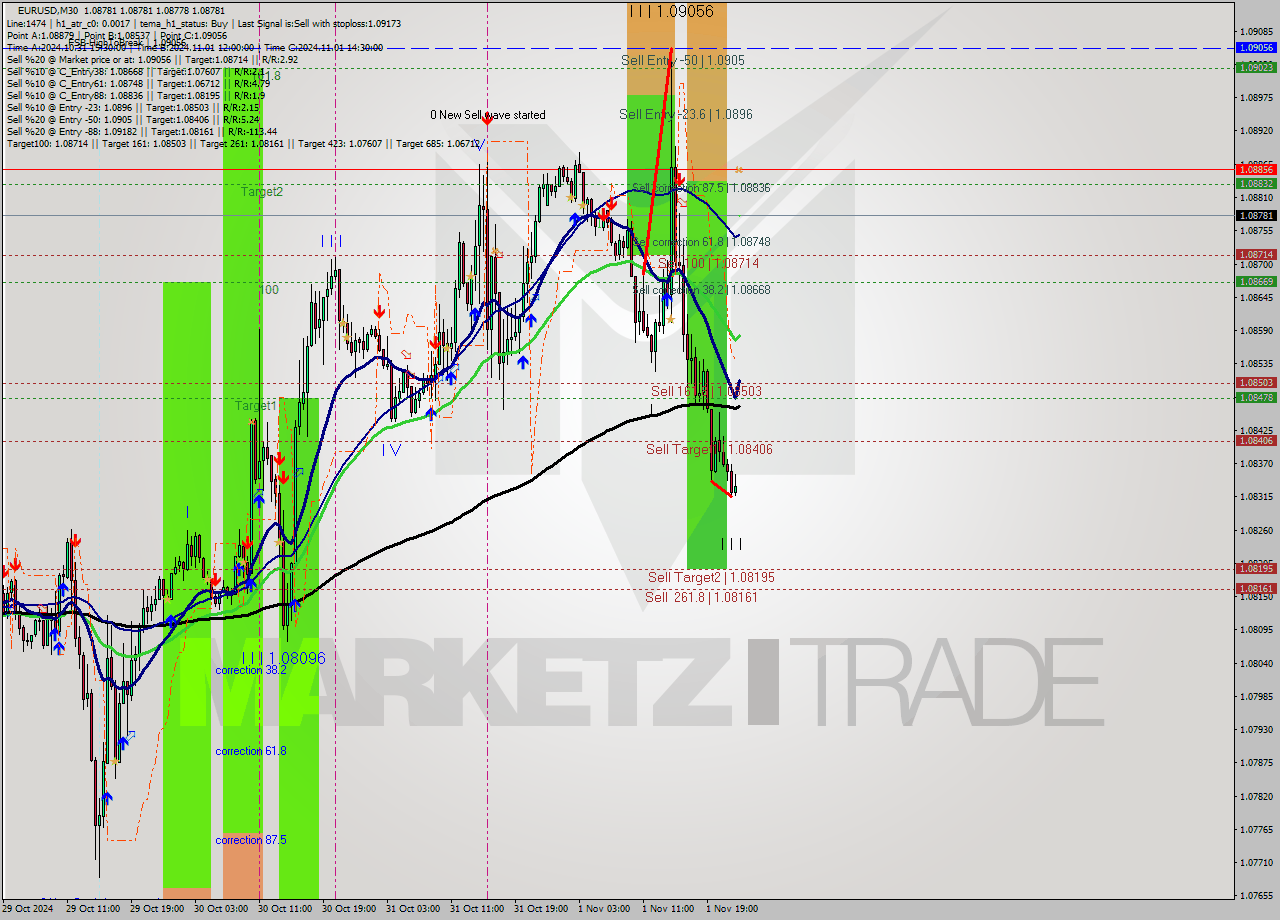Click the 'Sell Entry -50 | 1.0905' label
The image size is (1280, 920).
click(682, 60)
